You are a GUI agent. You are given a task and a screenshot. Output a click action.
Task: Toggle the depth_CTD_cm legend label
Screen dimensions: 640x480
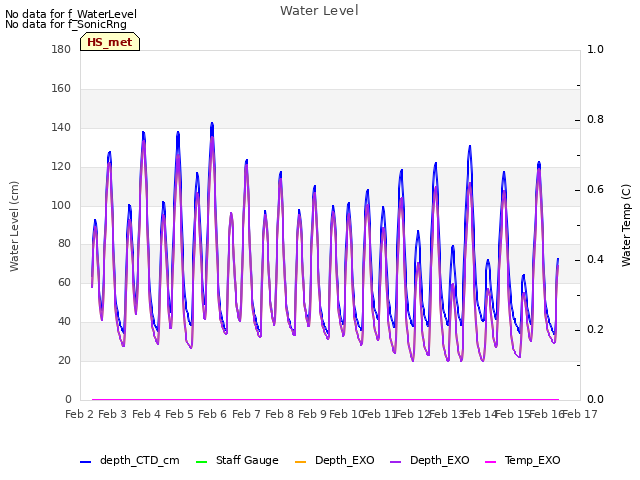click(x=140, y=461)
